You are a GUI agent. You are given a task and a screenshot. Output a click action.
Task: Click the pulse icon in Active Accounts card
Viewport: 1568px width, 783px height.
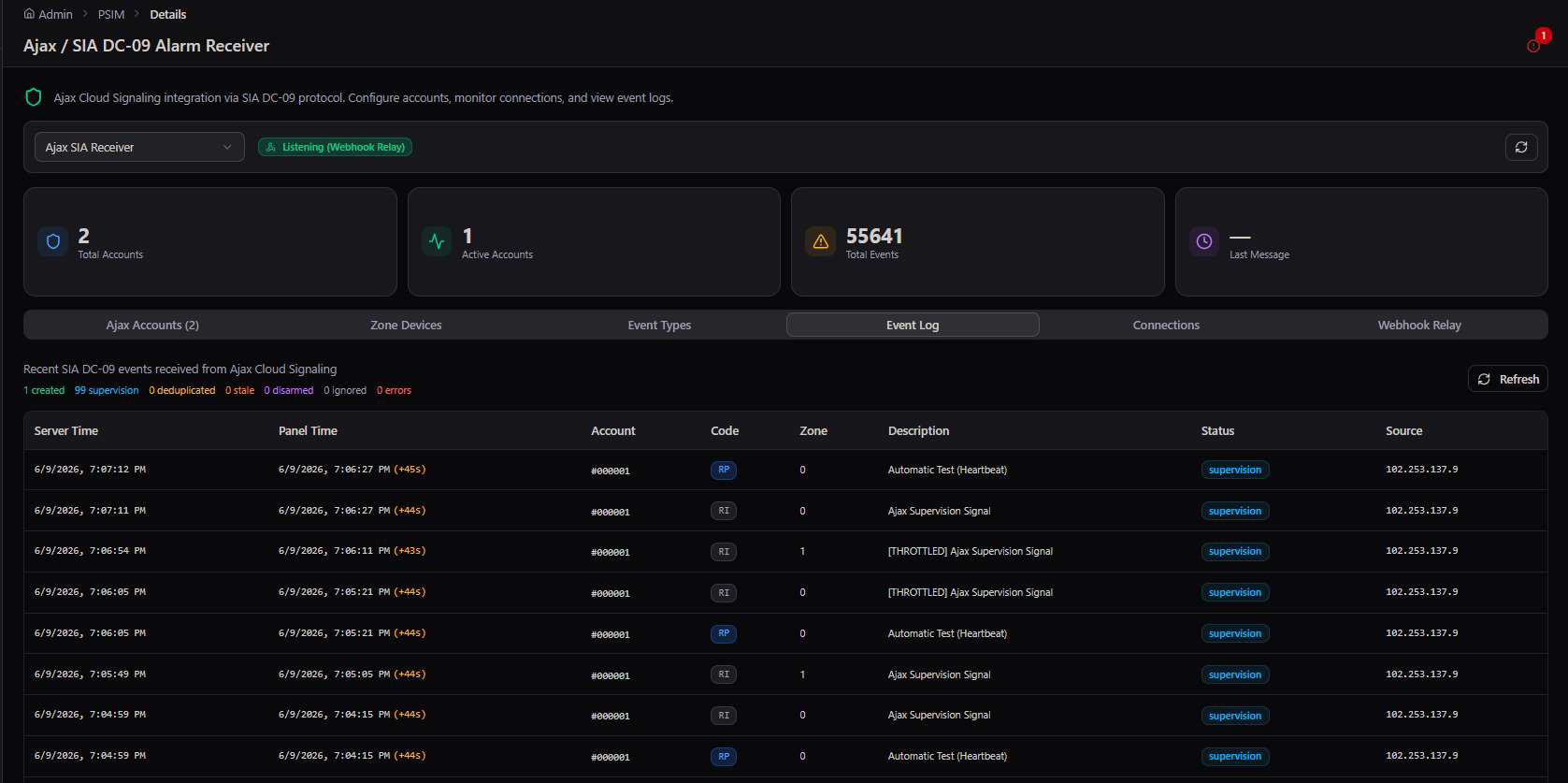pyautogui.click(x=437, y=241)
